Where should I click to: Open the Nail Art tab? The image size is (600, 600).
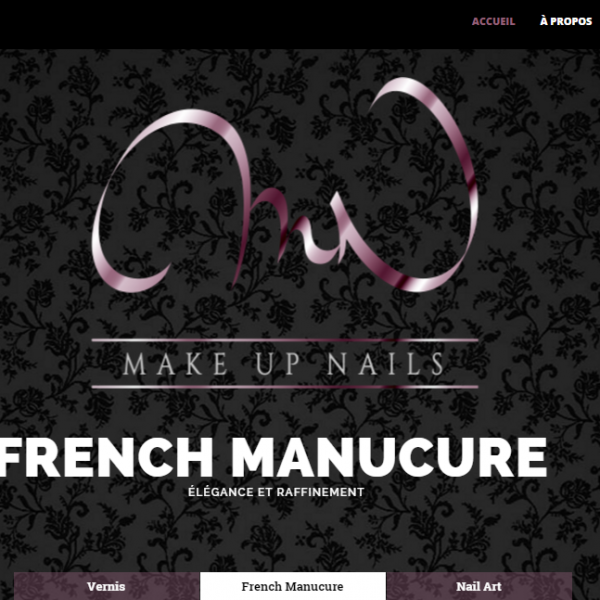[x=479, y=586]
